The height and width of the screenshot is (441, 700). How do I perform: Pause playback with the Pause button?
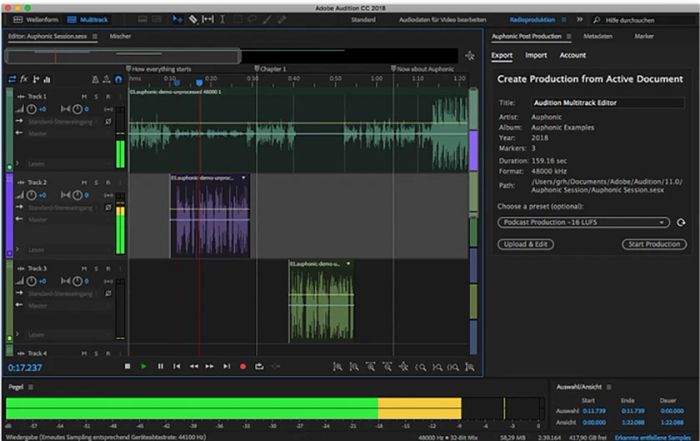160,366
